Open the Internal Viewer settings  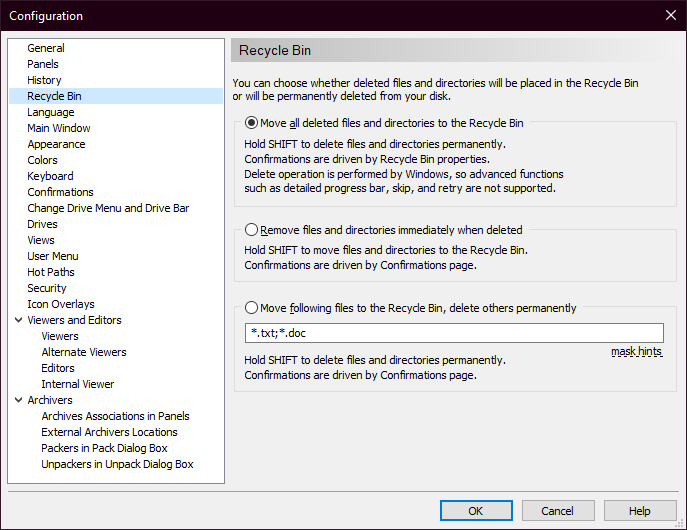78,384
